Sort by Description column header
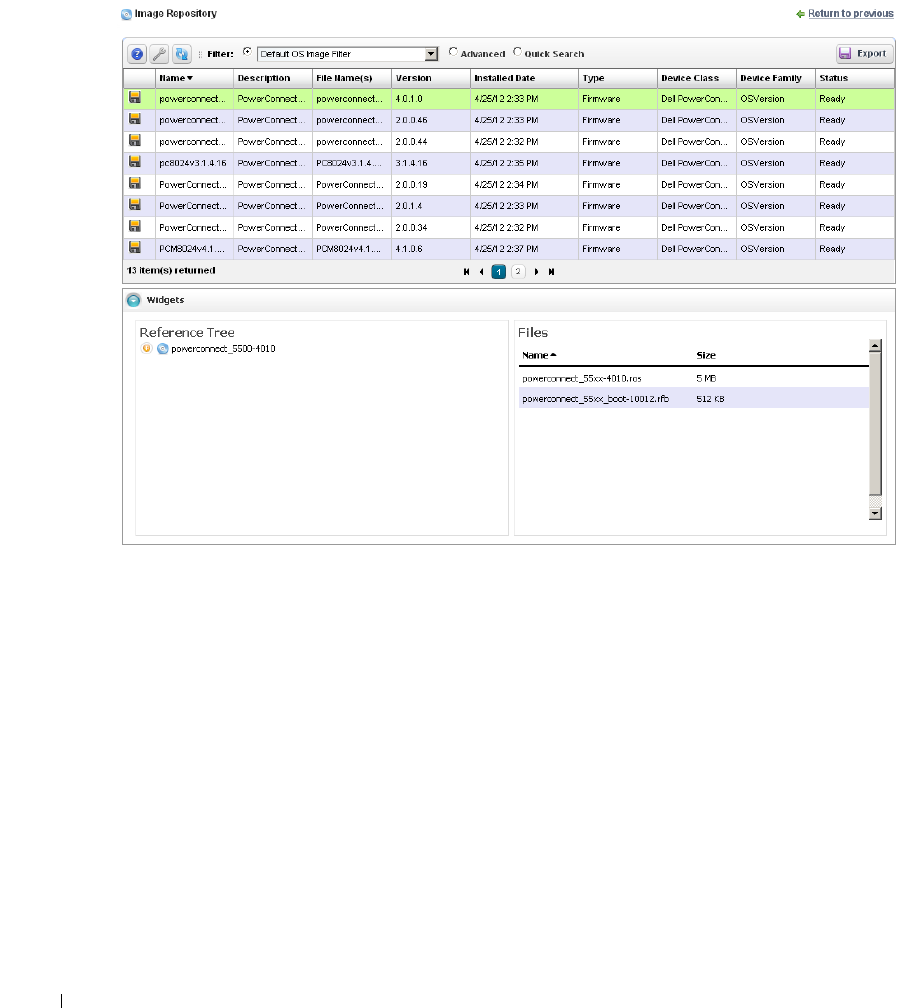900x1008 pixels. tap(264, 78)
